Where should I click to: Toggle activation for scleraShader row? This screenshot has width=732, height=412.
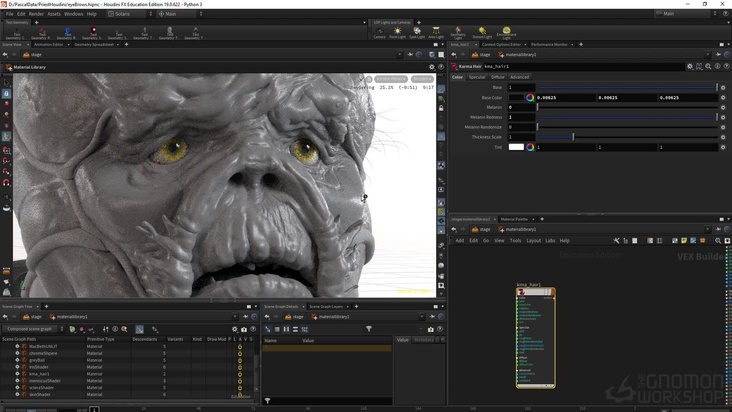click(x=240, y=387)
